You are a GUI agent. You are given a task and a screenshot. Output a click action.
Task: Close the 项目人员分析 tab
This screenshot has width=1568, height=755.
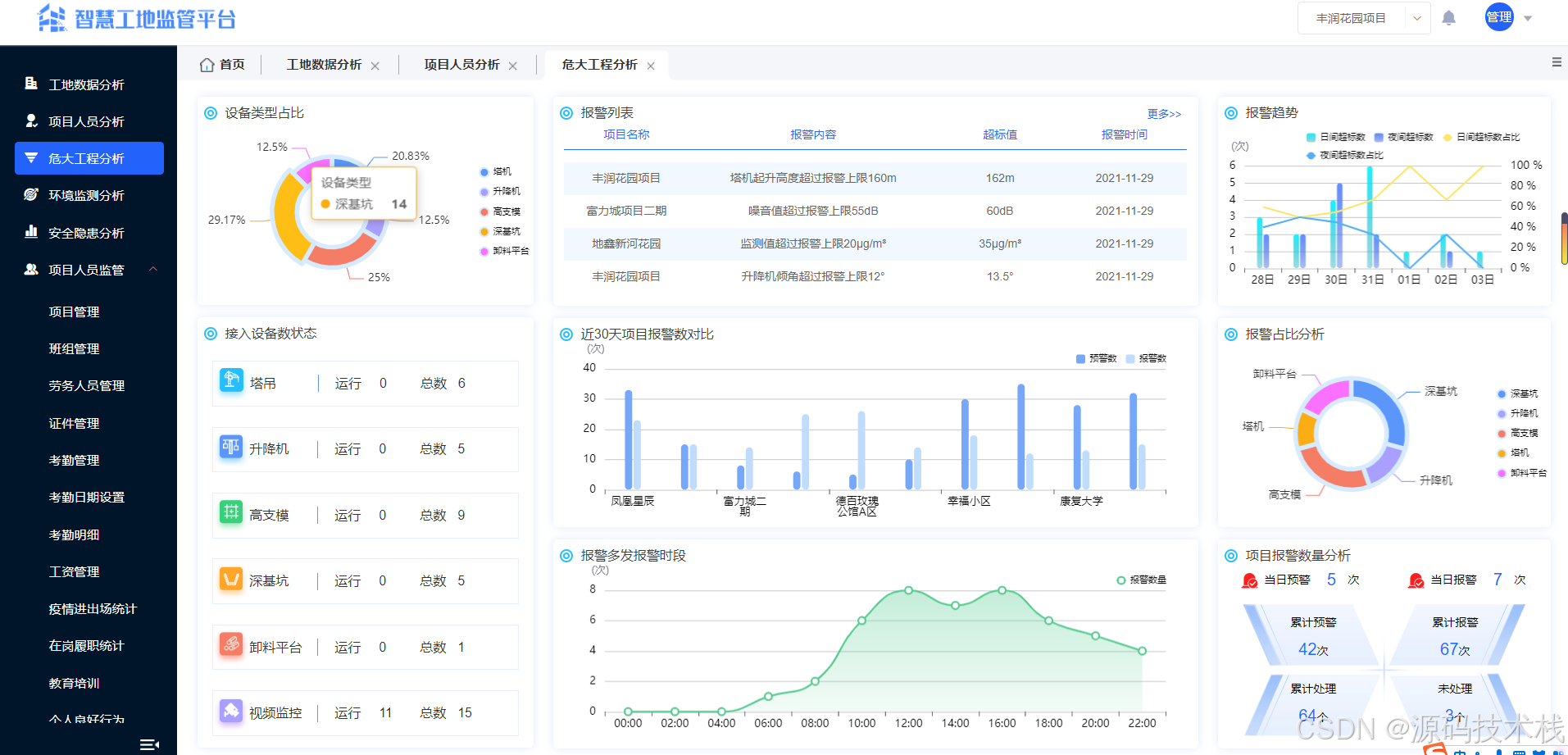tap(513, 66)
